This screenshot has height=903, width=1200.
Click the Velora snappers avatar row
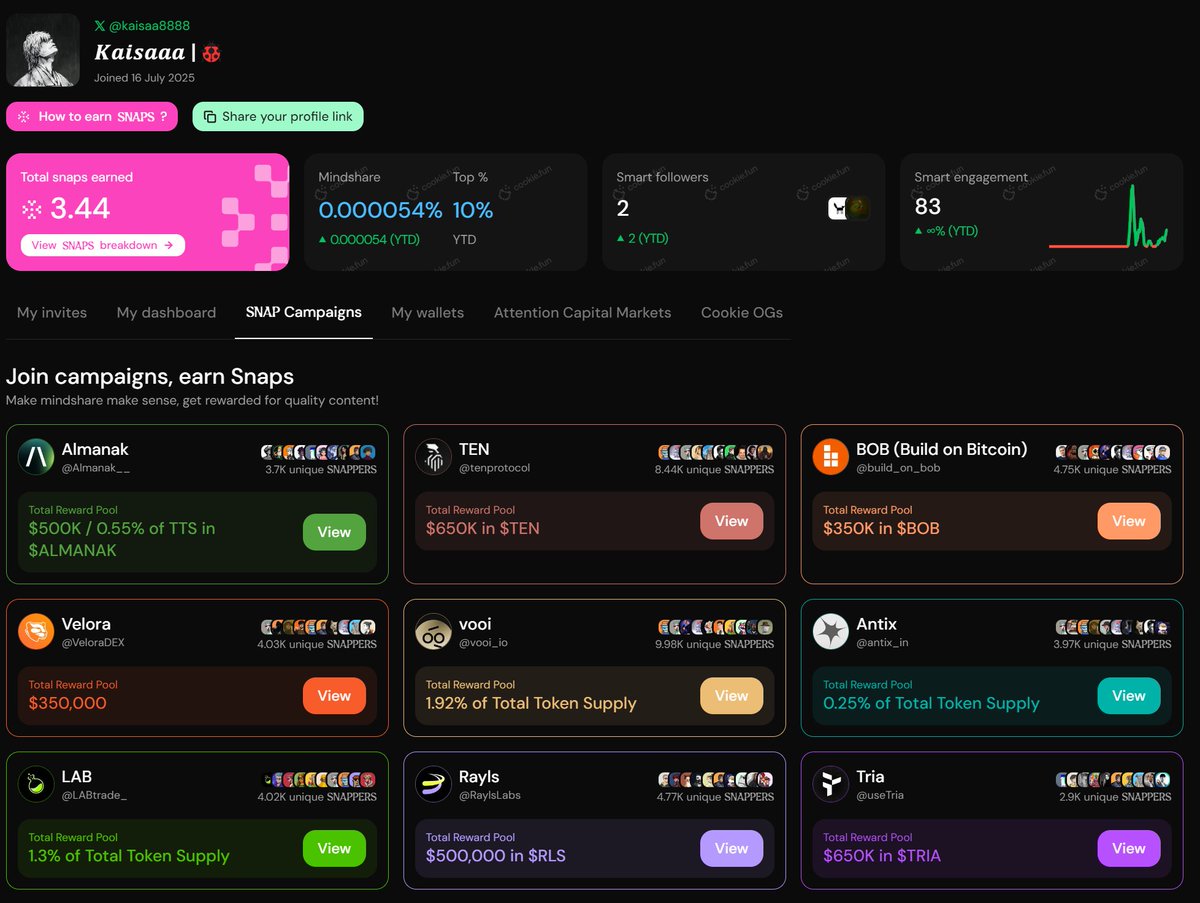pyautogui.click(x=319, y=627)
